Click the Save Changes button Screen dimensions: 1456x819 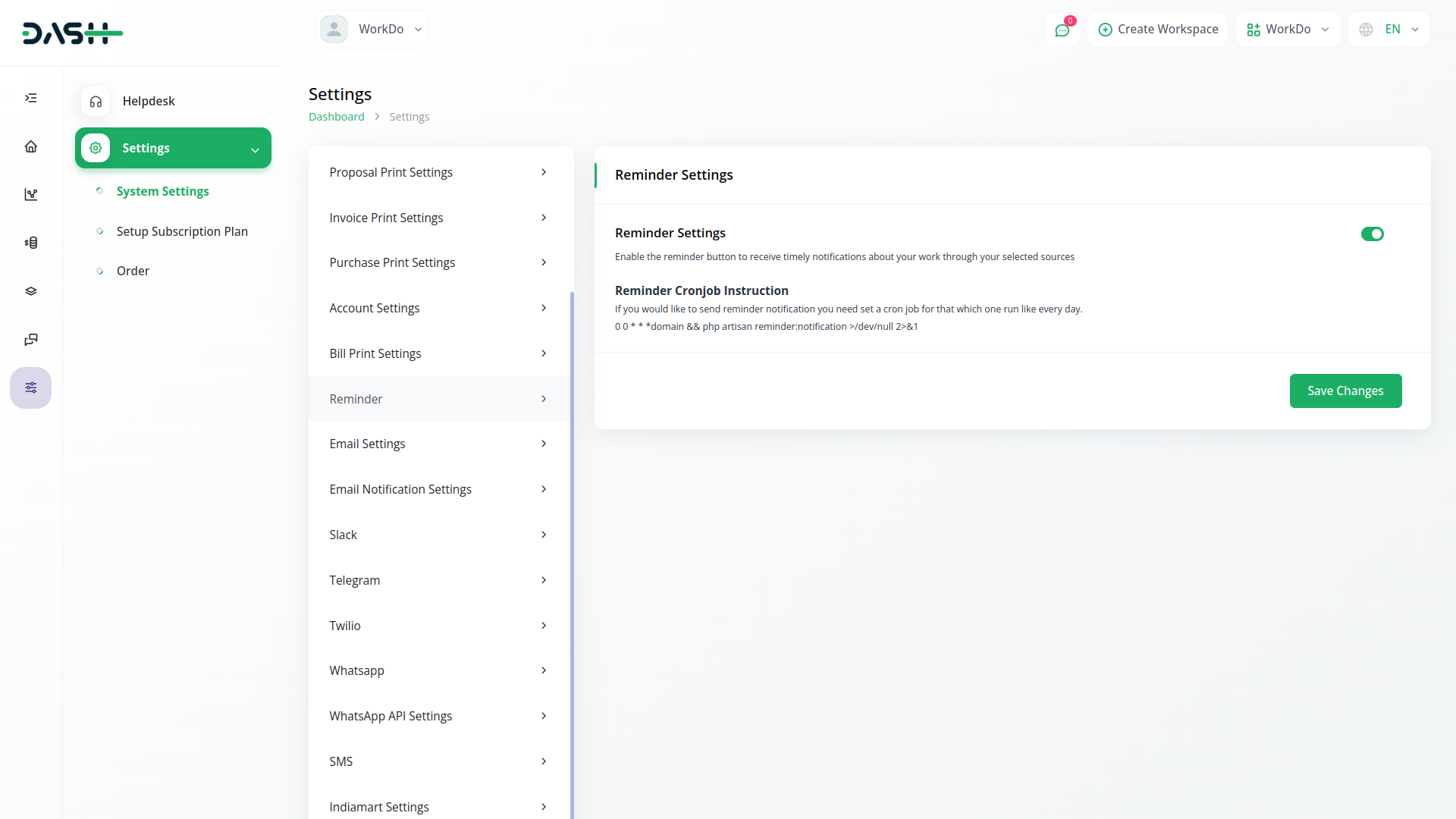1345,391
